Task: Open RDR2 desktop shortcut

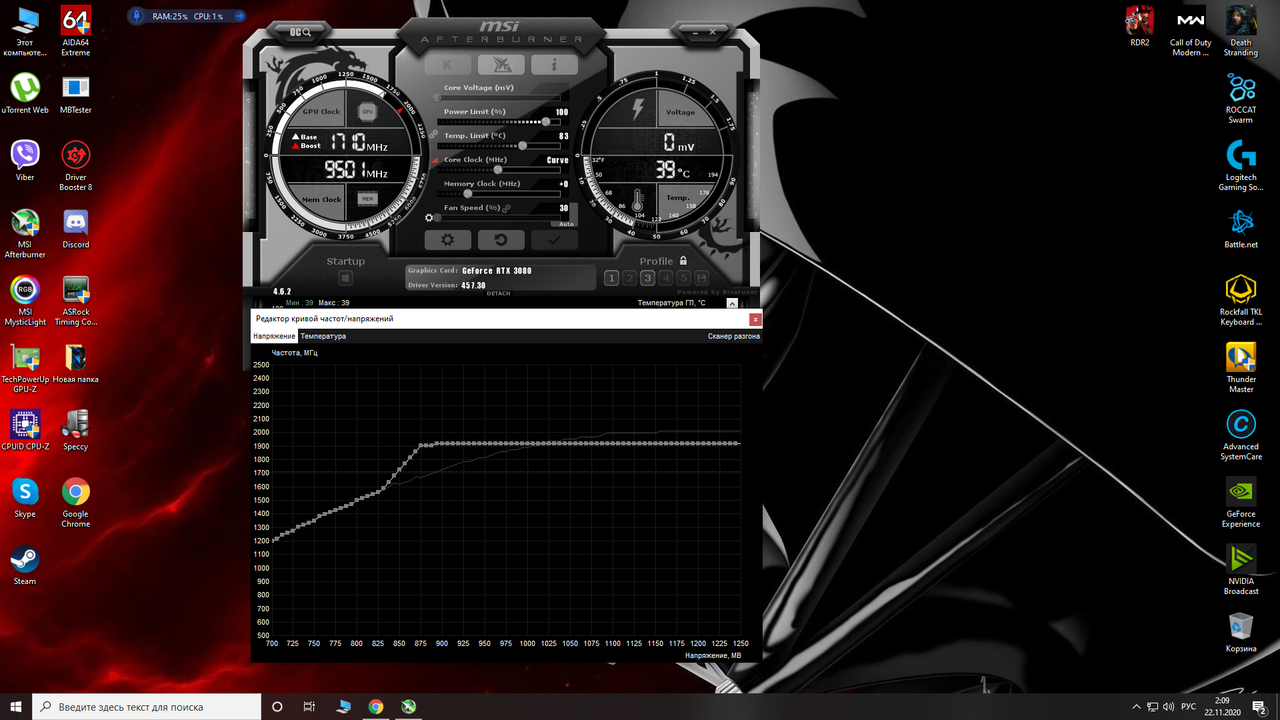Action: 1140,26
